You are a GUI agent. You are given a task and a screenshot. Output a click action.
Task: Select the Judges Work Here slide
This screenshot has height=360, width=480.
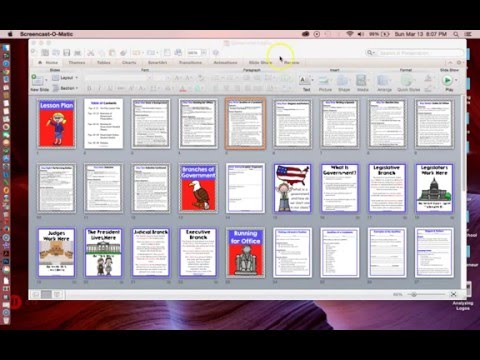[x=56, y=253]
